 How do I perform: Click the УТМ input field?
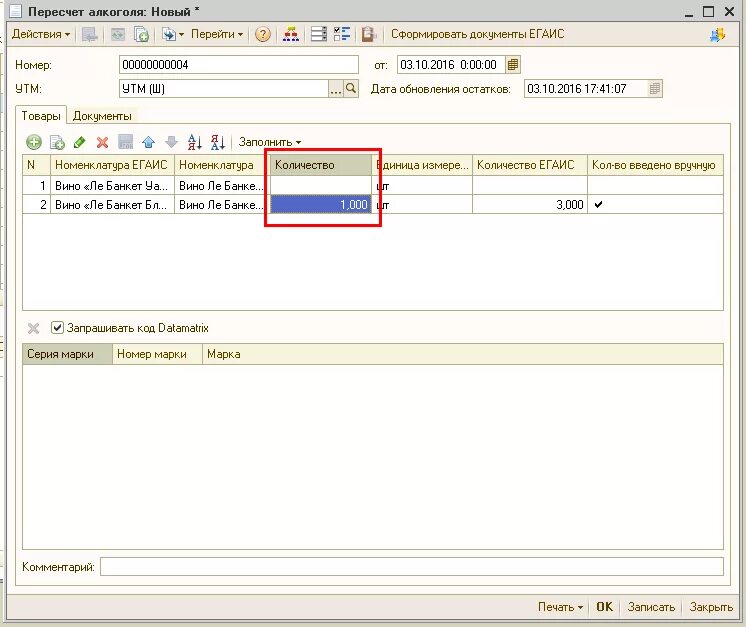pos(224,89)
